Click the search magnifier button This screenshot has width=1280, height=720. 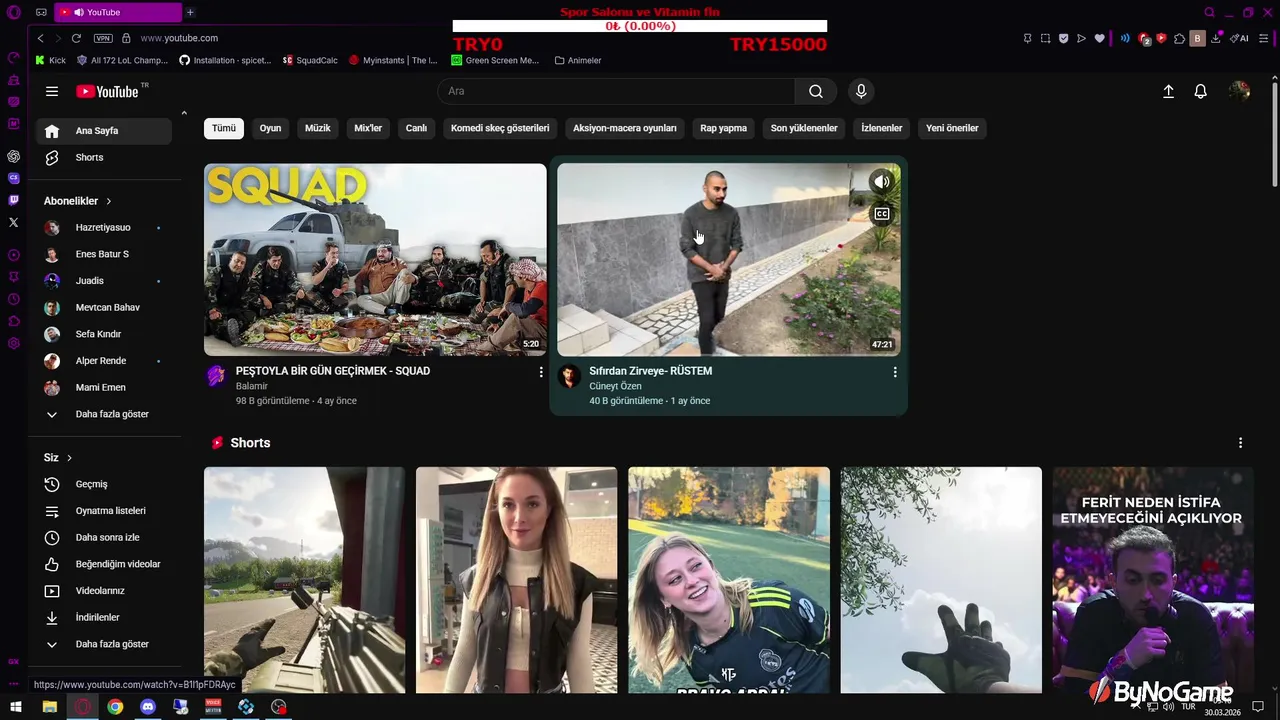(816, 91)
